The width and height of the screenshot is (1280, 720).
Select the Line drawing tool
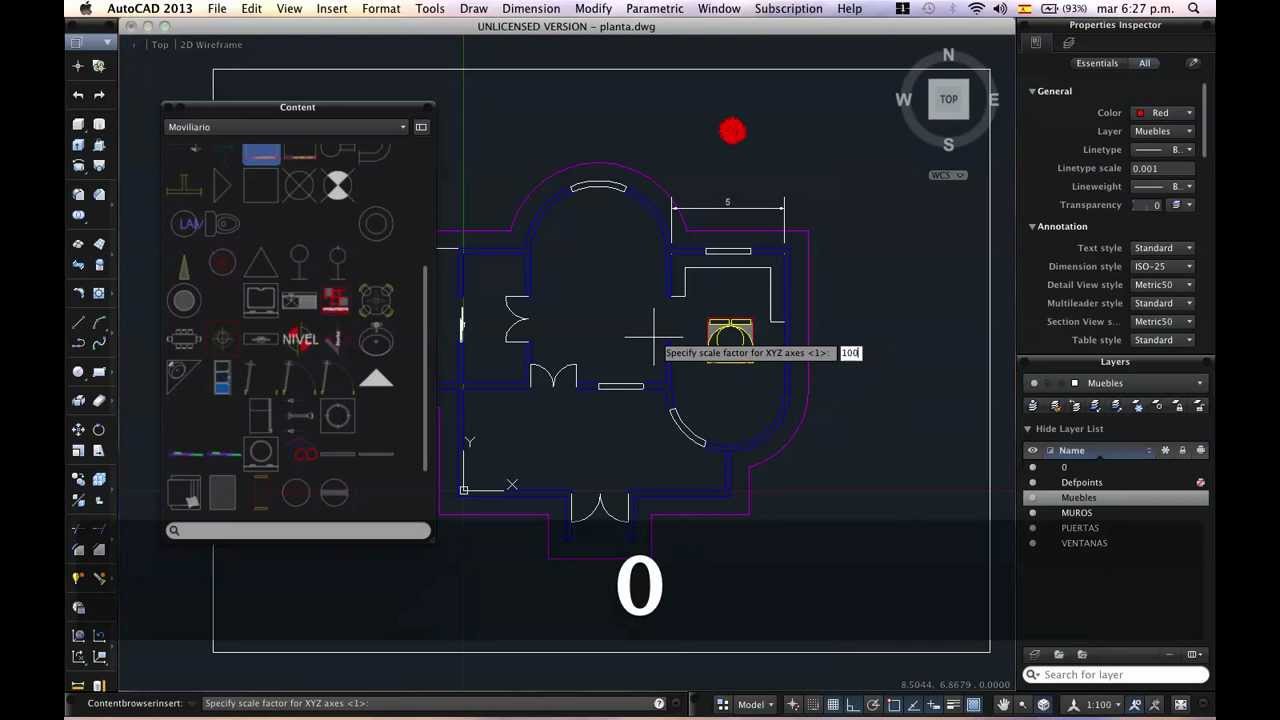click(78, 323)
